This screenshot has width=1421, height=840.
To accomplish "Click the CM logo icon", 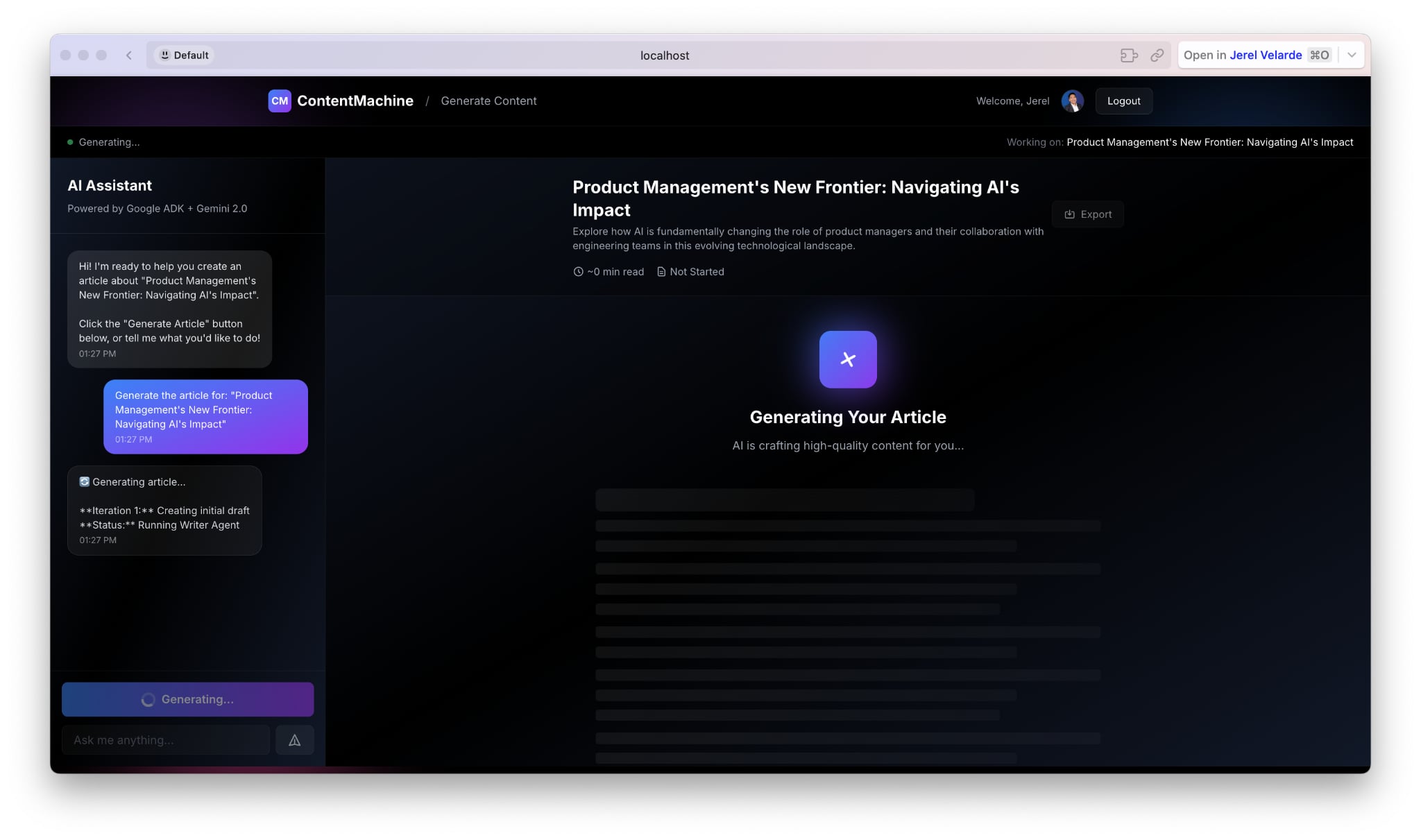I will tap(279, 101).
